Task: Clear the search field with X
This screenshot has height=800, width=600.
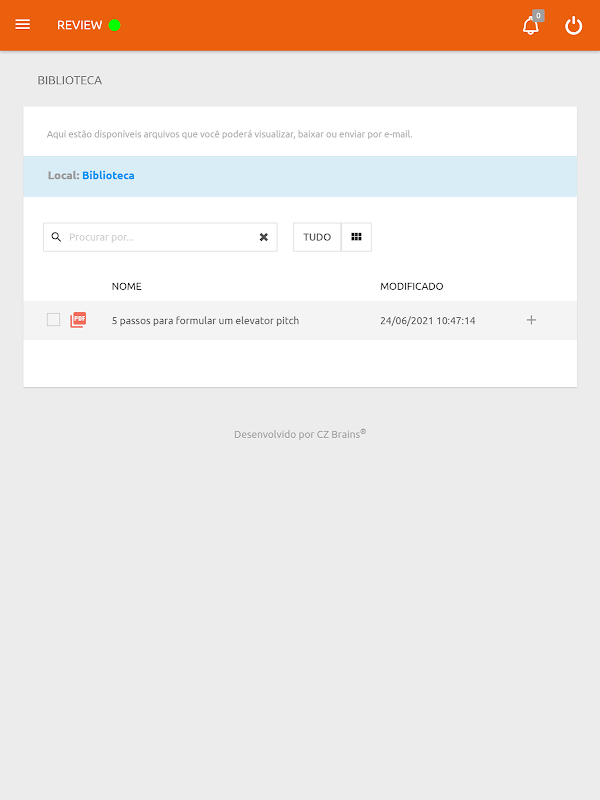Action: [x=263, y=237]
